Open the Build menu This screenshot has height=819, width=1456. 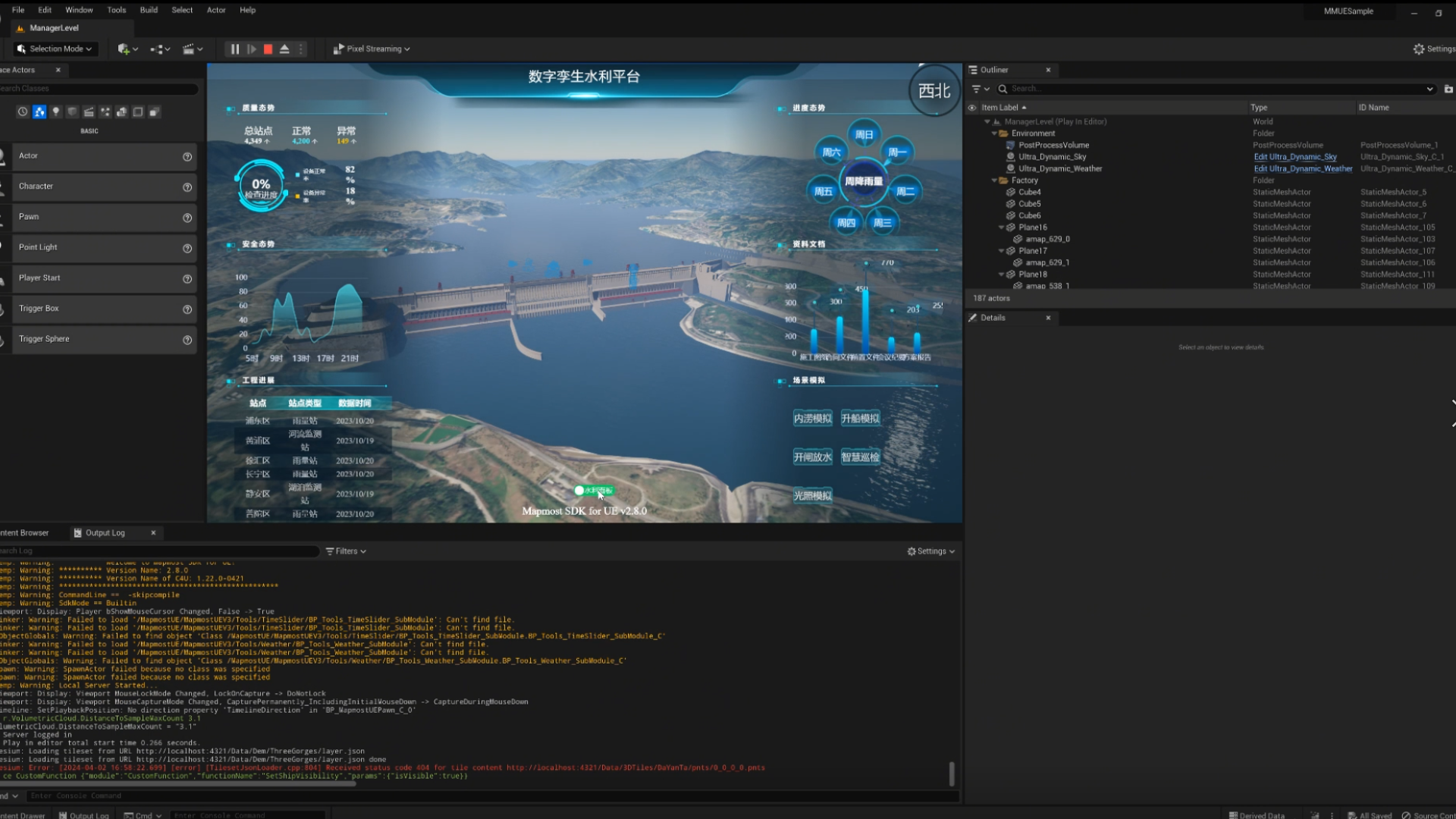point(149,10)
